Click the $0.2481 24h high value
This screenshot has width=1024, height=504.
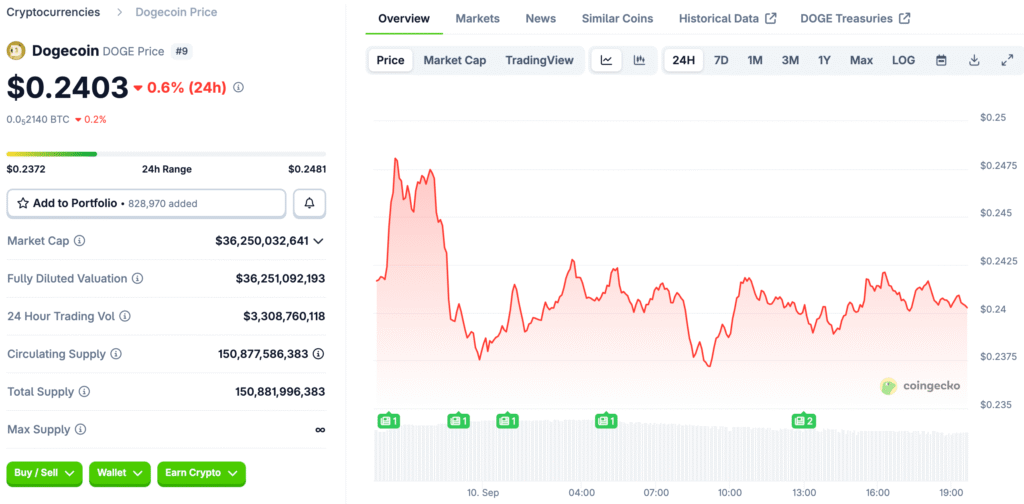pyautogui.click(x=307, y=169)
